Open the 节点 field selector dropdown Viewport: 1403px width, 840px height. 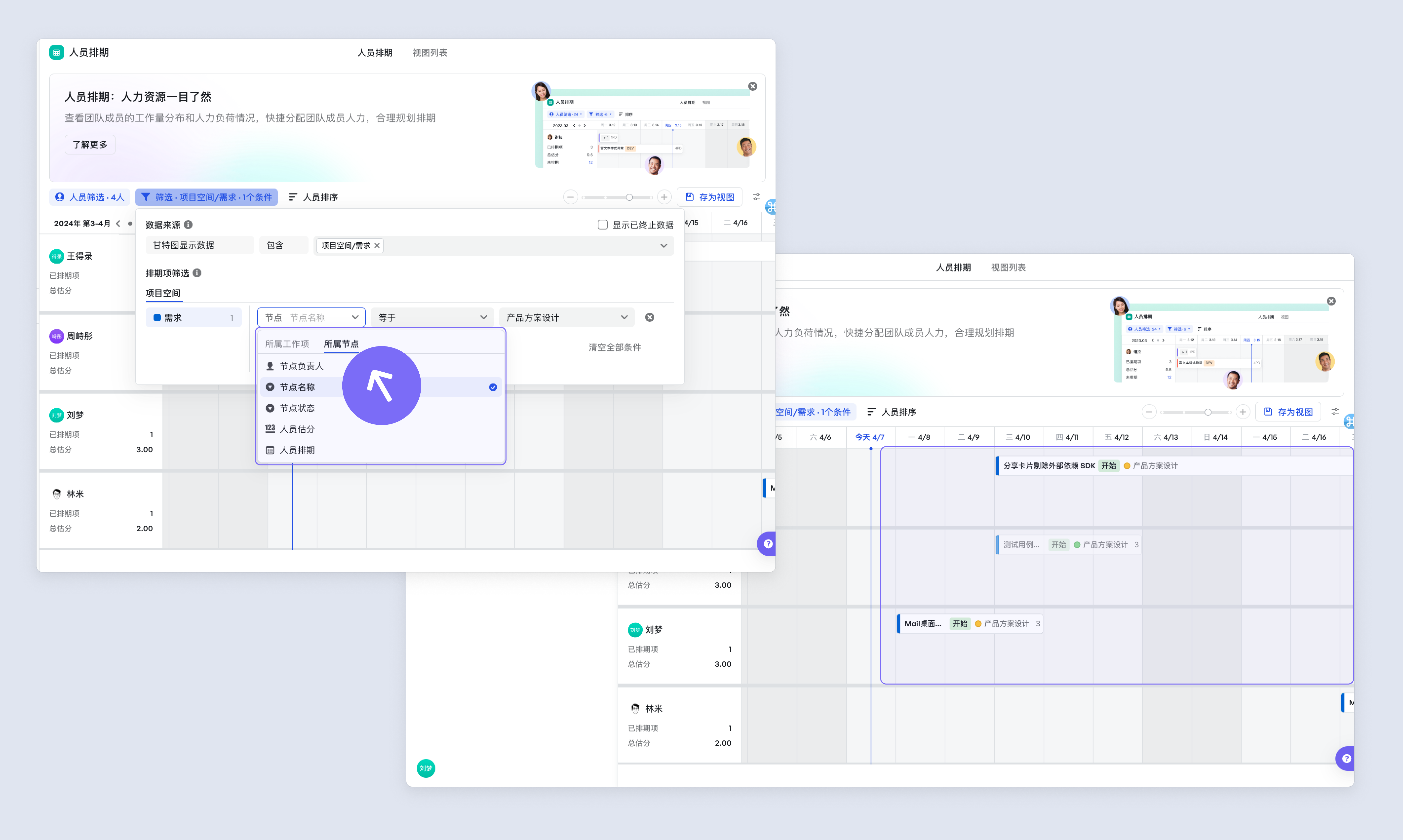coord(312,318)
